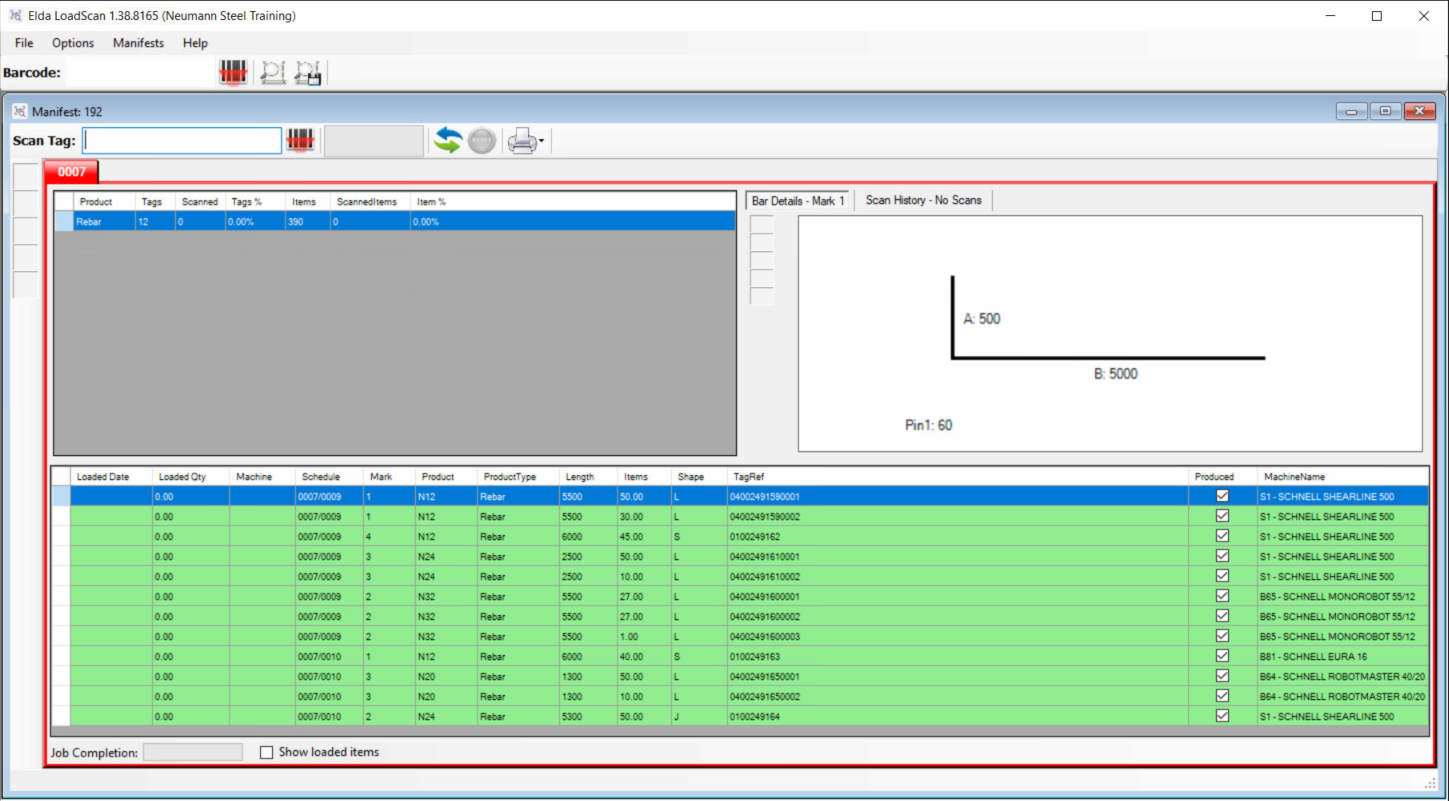Click the ScannedItems column header
The image size is (1449, 801).
coord(370,202)
